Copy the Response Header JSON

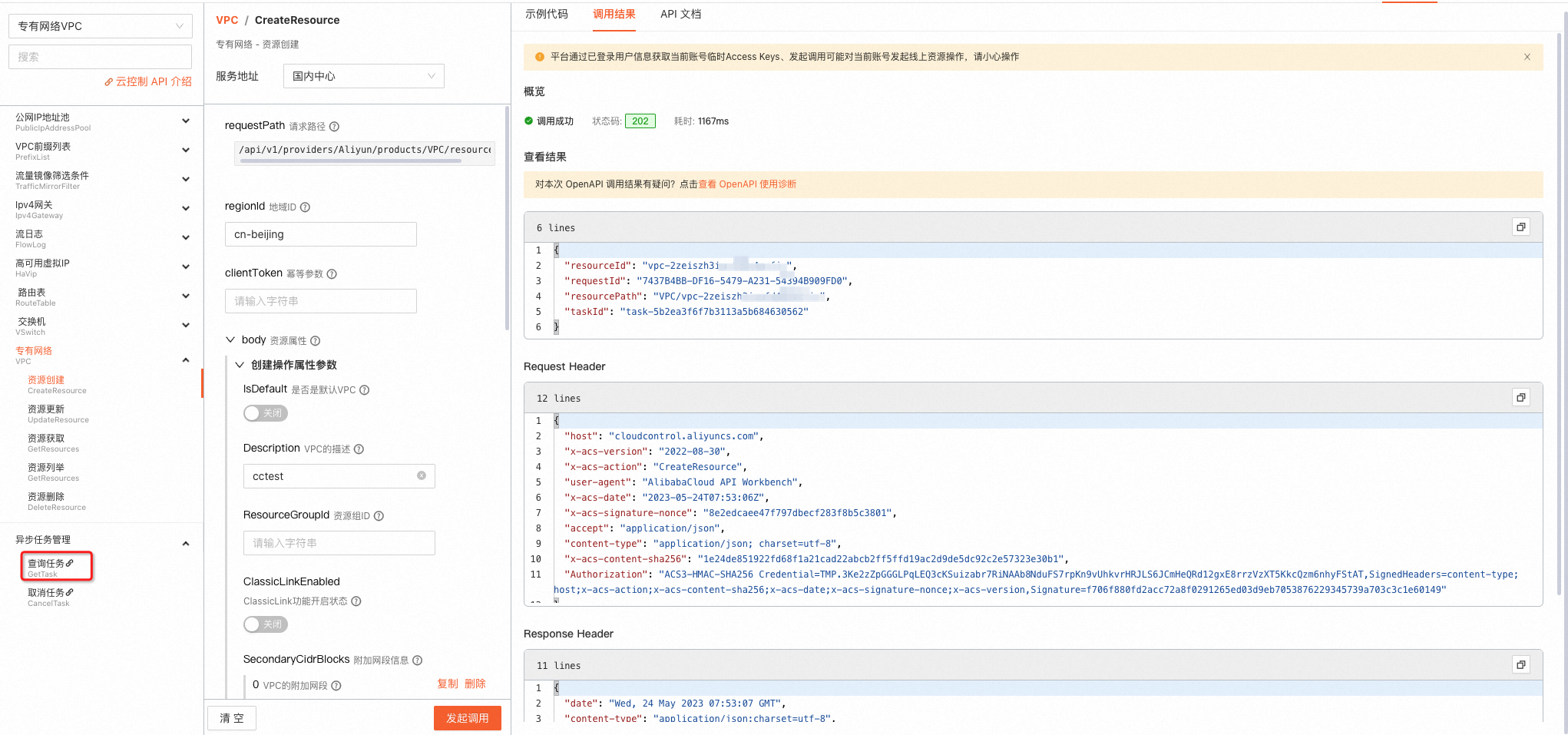click(1521, 664)
